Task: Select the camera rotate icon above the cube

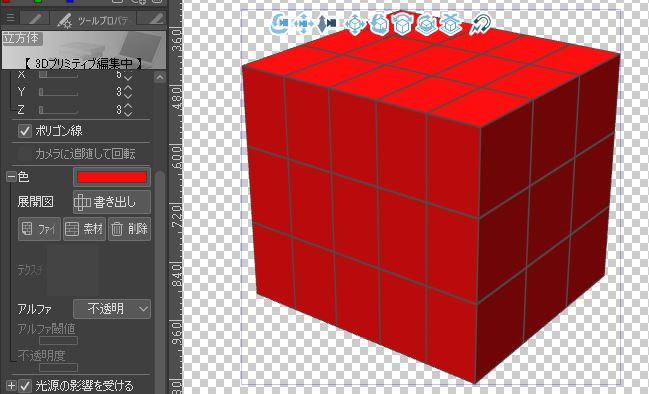Action: (x=280, y=24)
